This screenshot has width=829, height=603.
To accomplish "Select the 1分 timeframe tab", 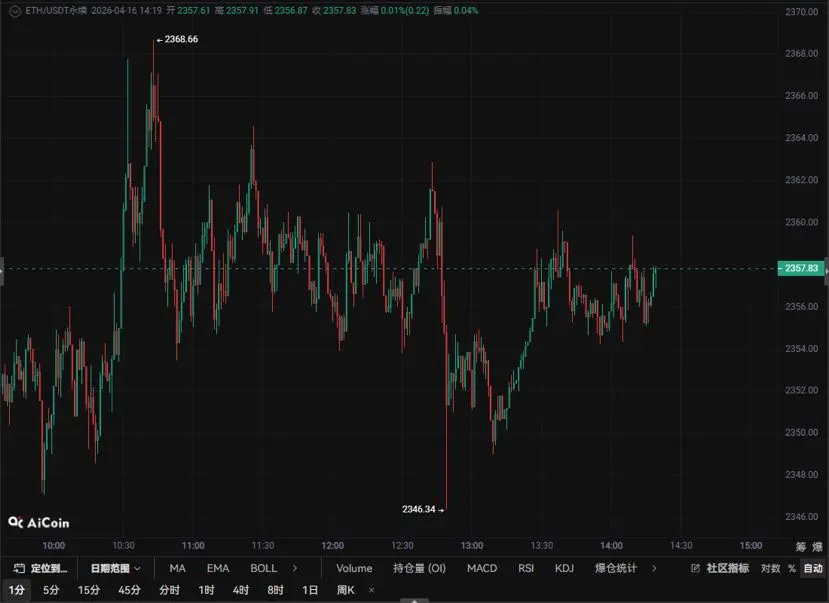I will [16, 590].
